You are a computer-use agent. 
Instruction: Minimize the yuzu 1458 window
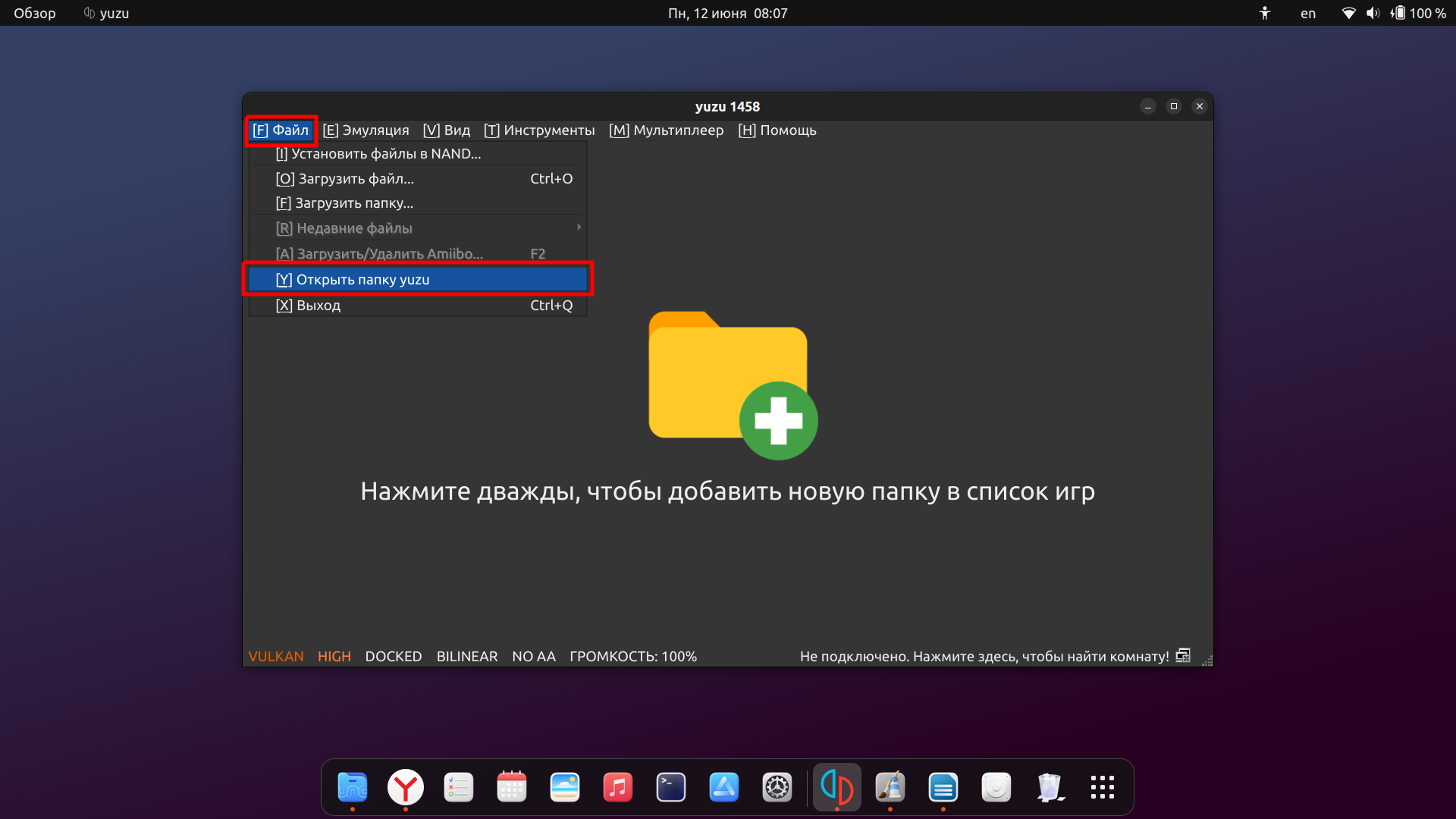point(1148,106)
